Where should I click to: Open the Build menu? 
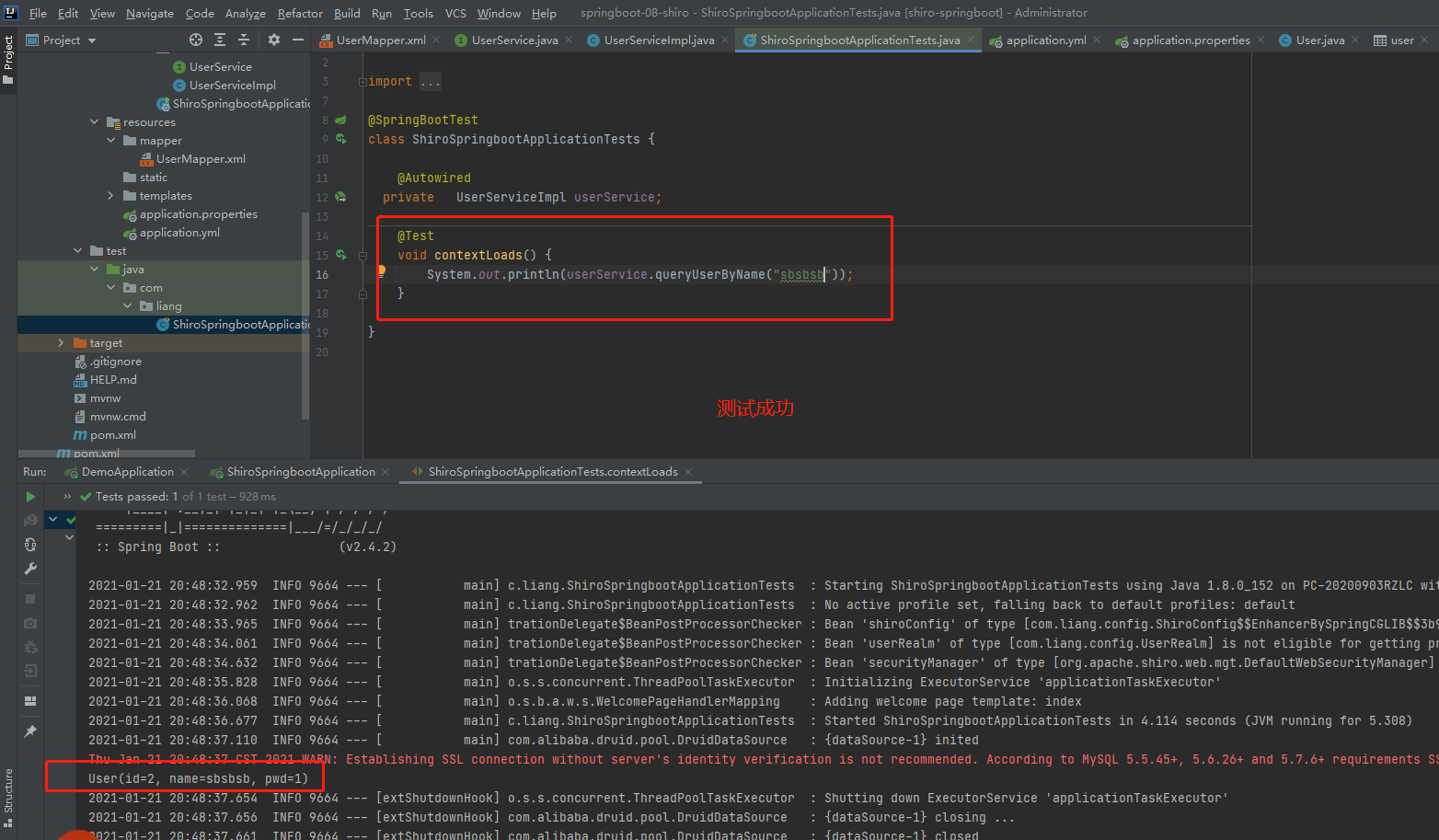[347, 13]
